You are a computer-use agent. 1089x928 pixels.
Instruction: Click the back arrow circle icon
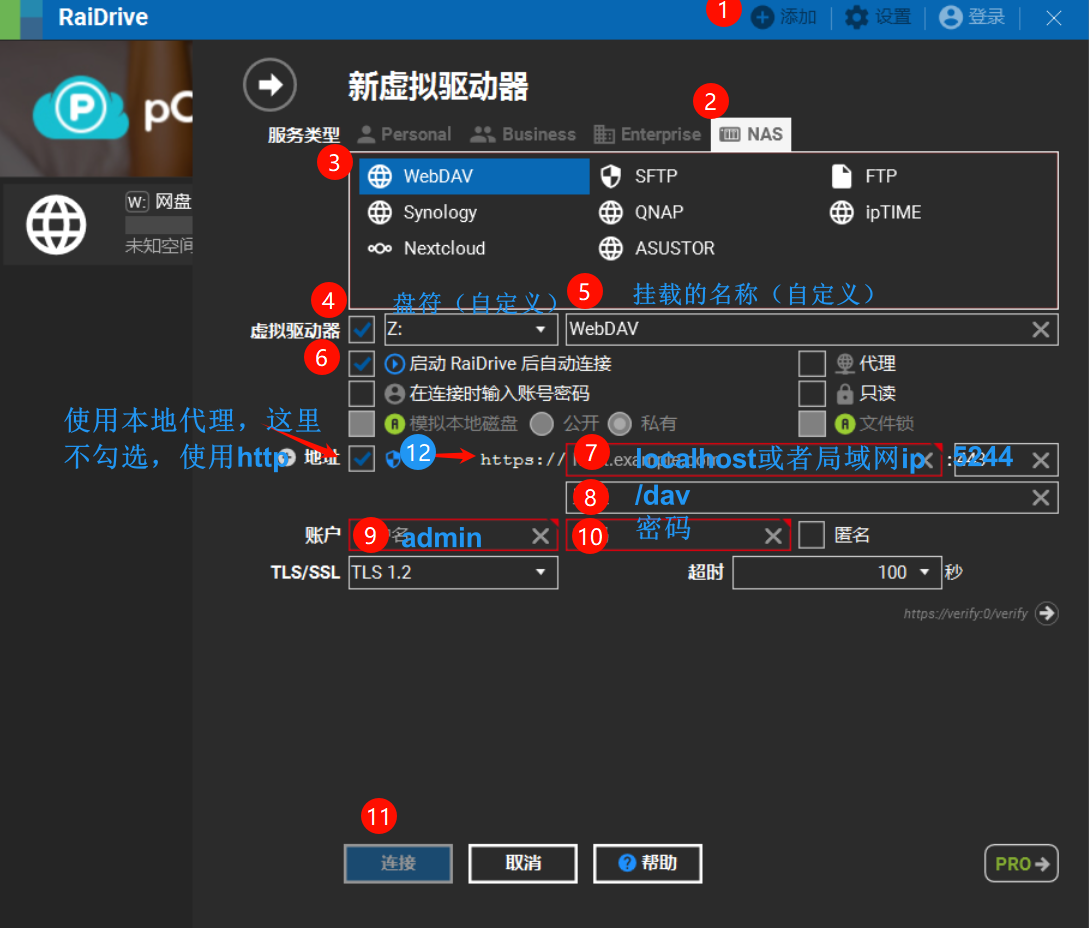click(x=268, y=84)
